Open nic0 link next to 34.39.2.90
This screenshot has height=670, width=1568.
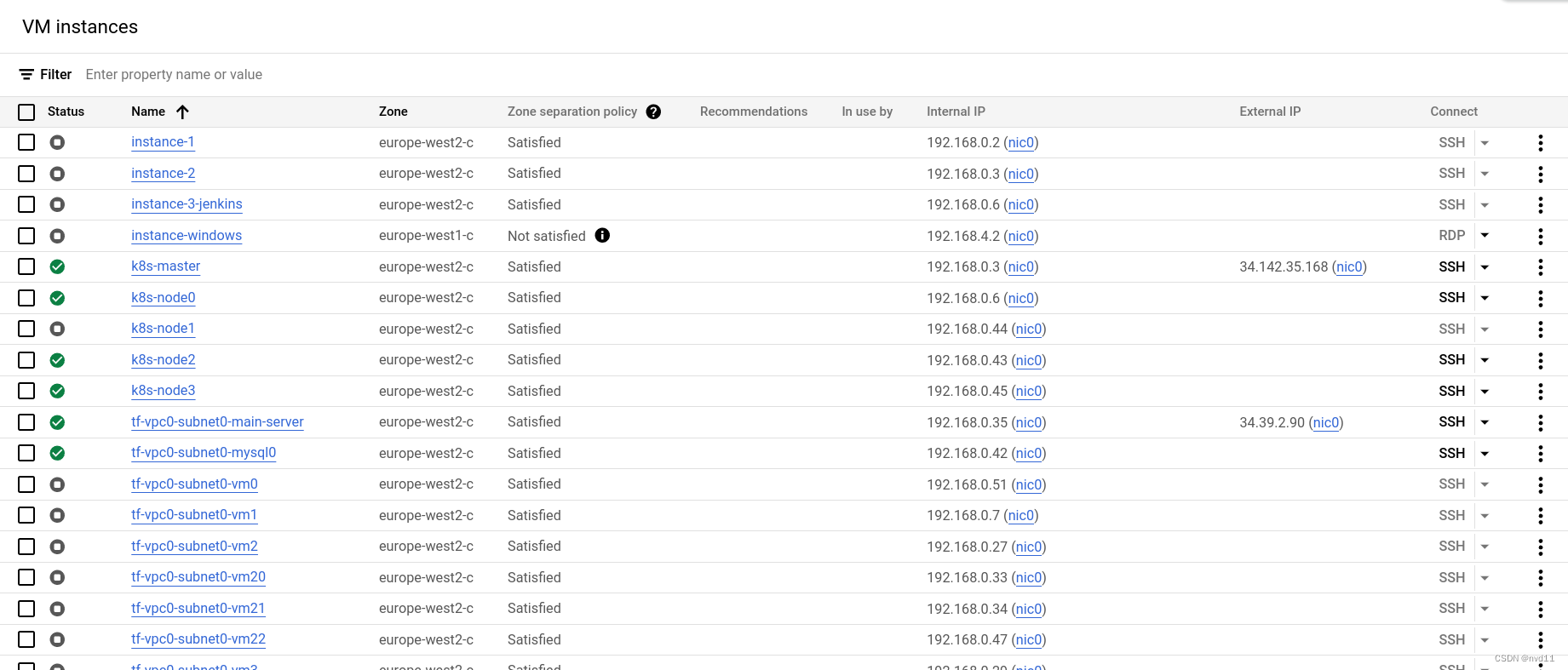[1326, 423]
